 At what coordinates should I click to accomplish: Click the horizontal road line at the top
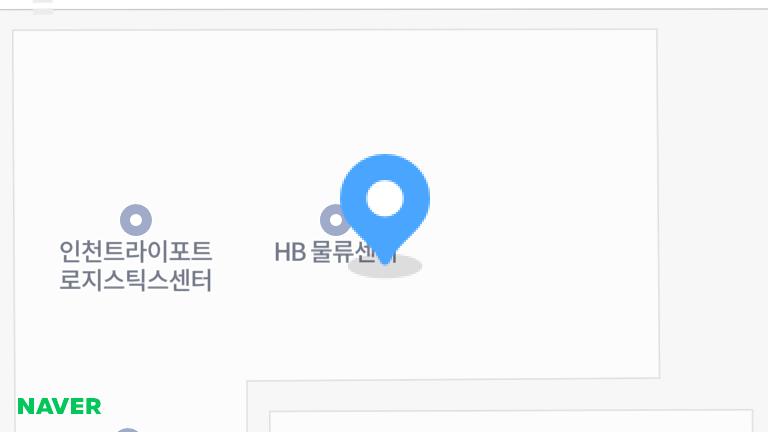(x=384, y=9)
